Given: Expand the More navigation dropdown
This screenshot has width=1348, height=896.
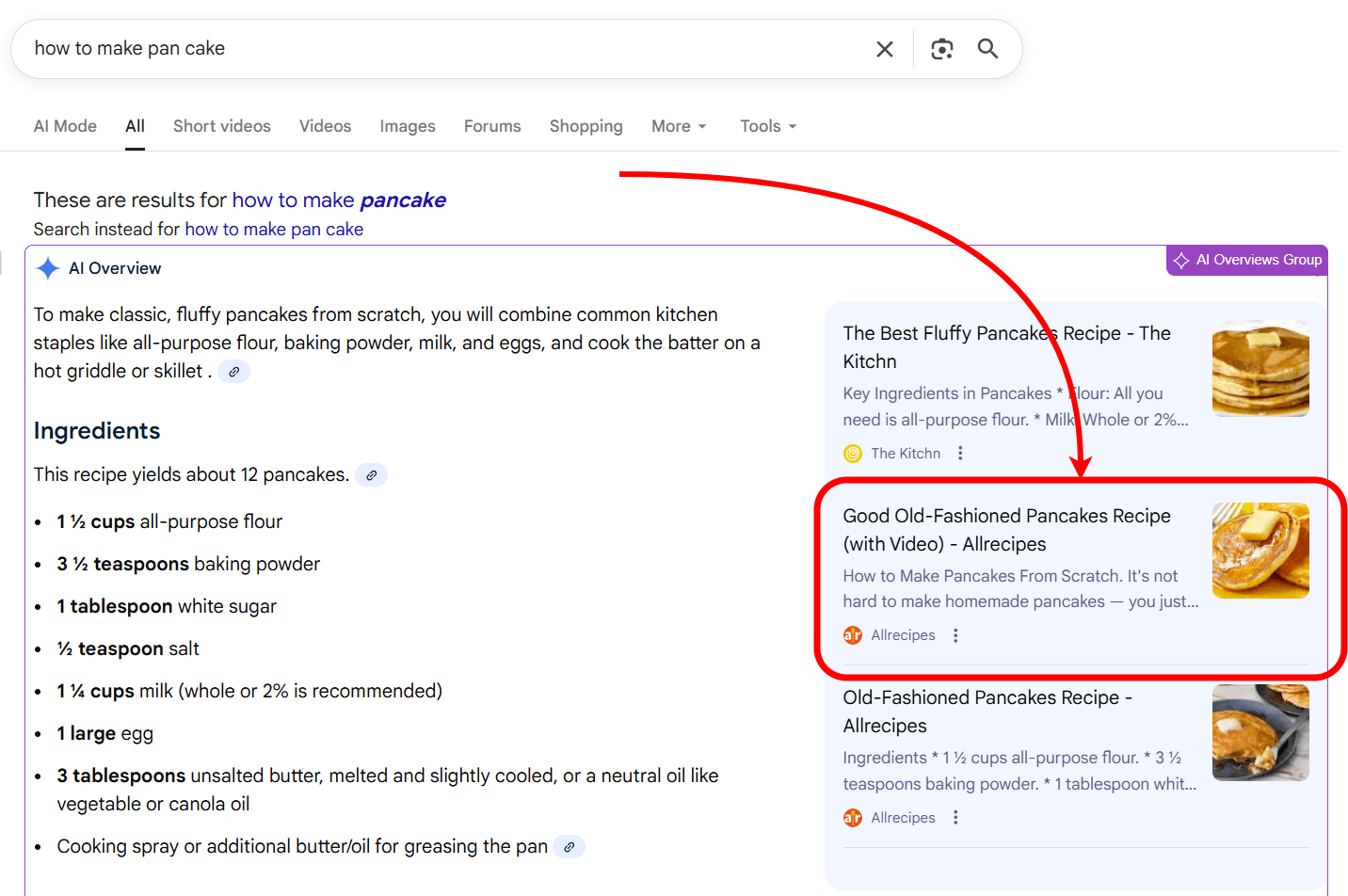Looking at the screenshot, I should tap(679, 125).
